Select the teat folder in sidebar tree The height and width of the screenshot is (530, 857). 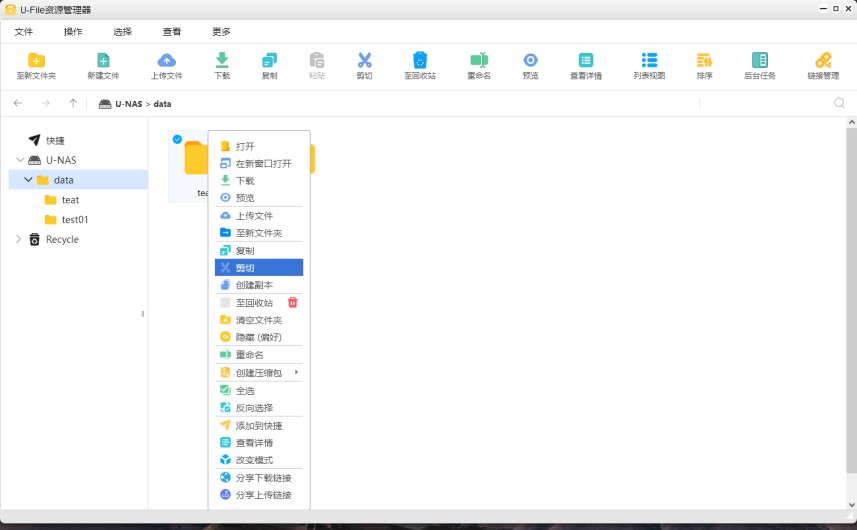[x=70, y=200]
